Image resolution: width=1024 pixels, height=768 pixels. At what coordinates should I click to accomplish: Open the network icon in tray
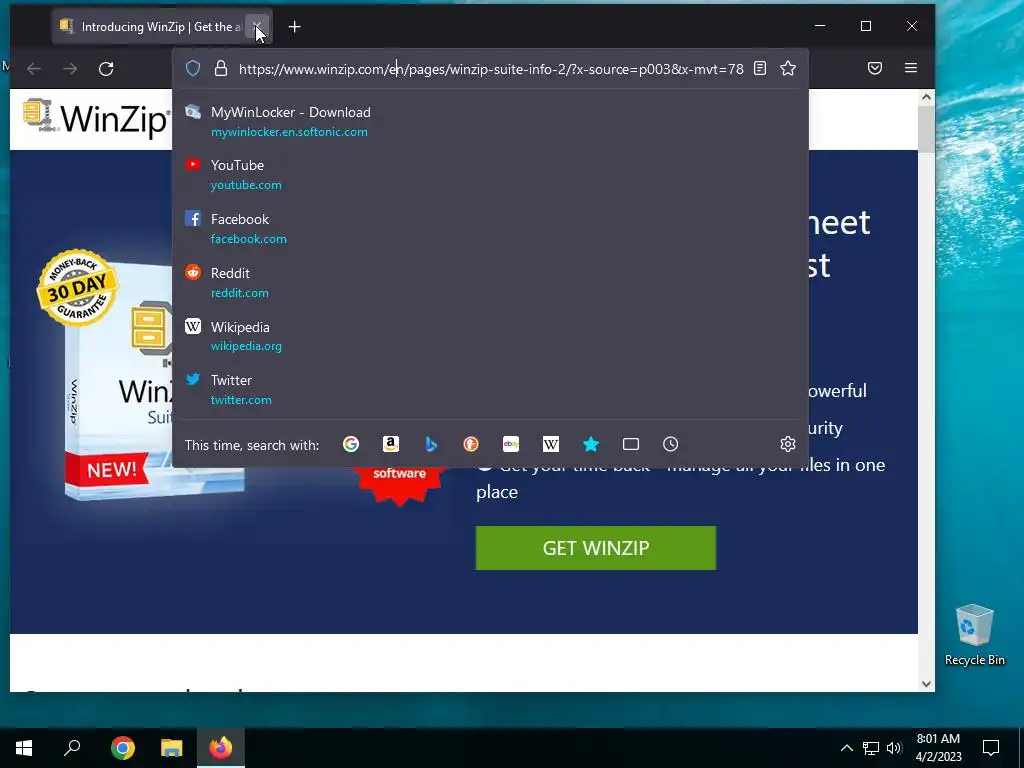871,748
